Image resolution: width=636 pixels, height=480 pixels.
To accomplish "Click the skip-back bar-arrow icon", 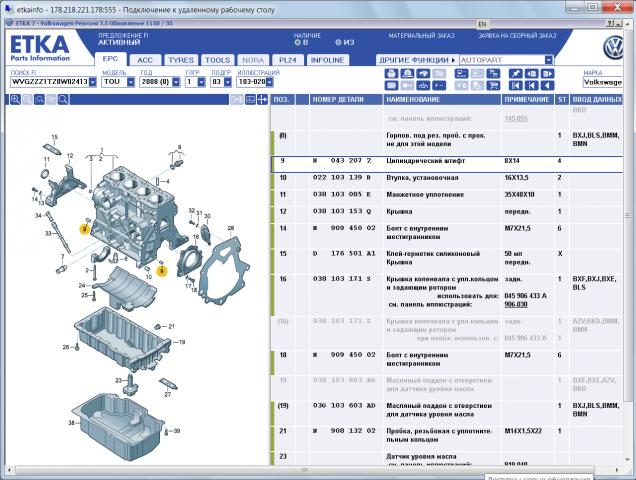I will 531,86.
